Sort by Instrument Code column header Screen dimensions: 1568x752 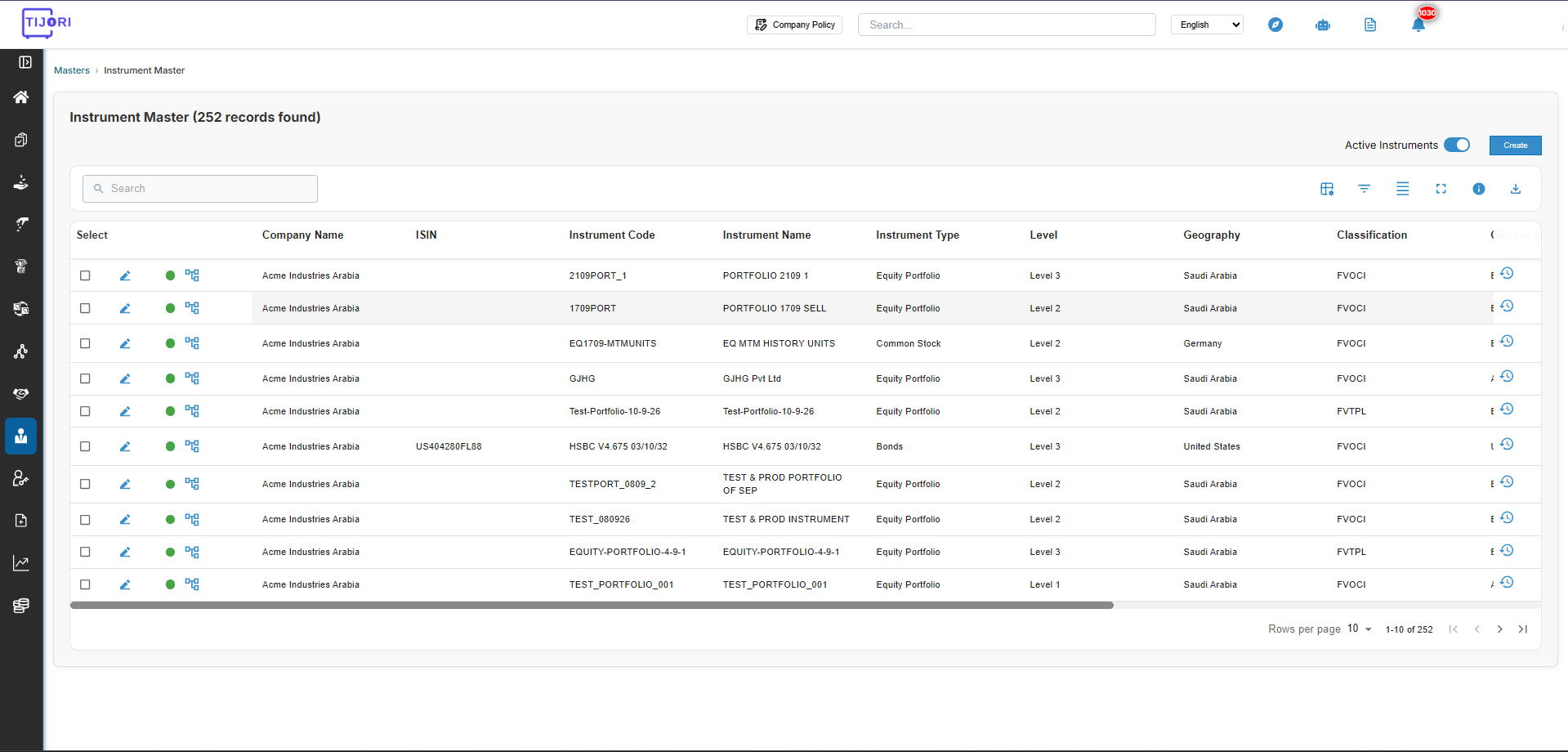click(612, 235)
